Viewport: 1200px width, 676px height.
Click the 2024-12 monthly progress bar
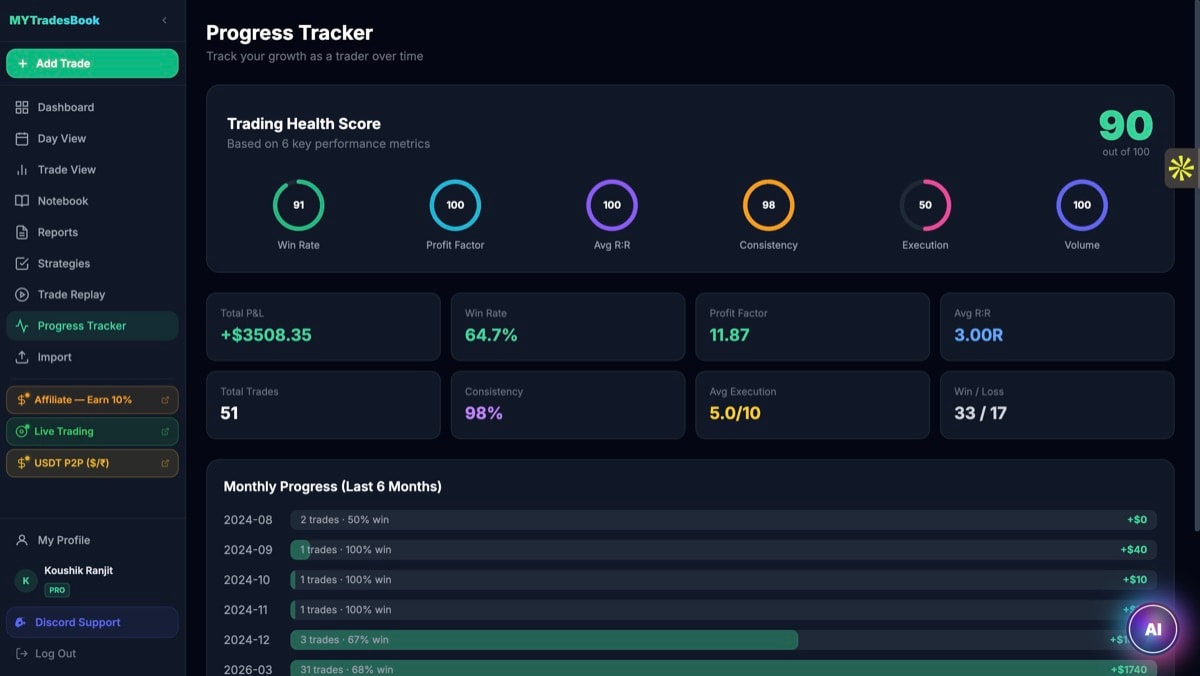click(x=544, y=639)
